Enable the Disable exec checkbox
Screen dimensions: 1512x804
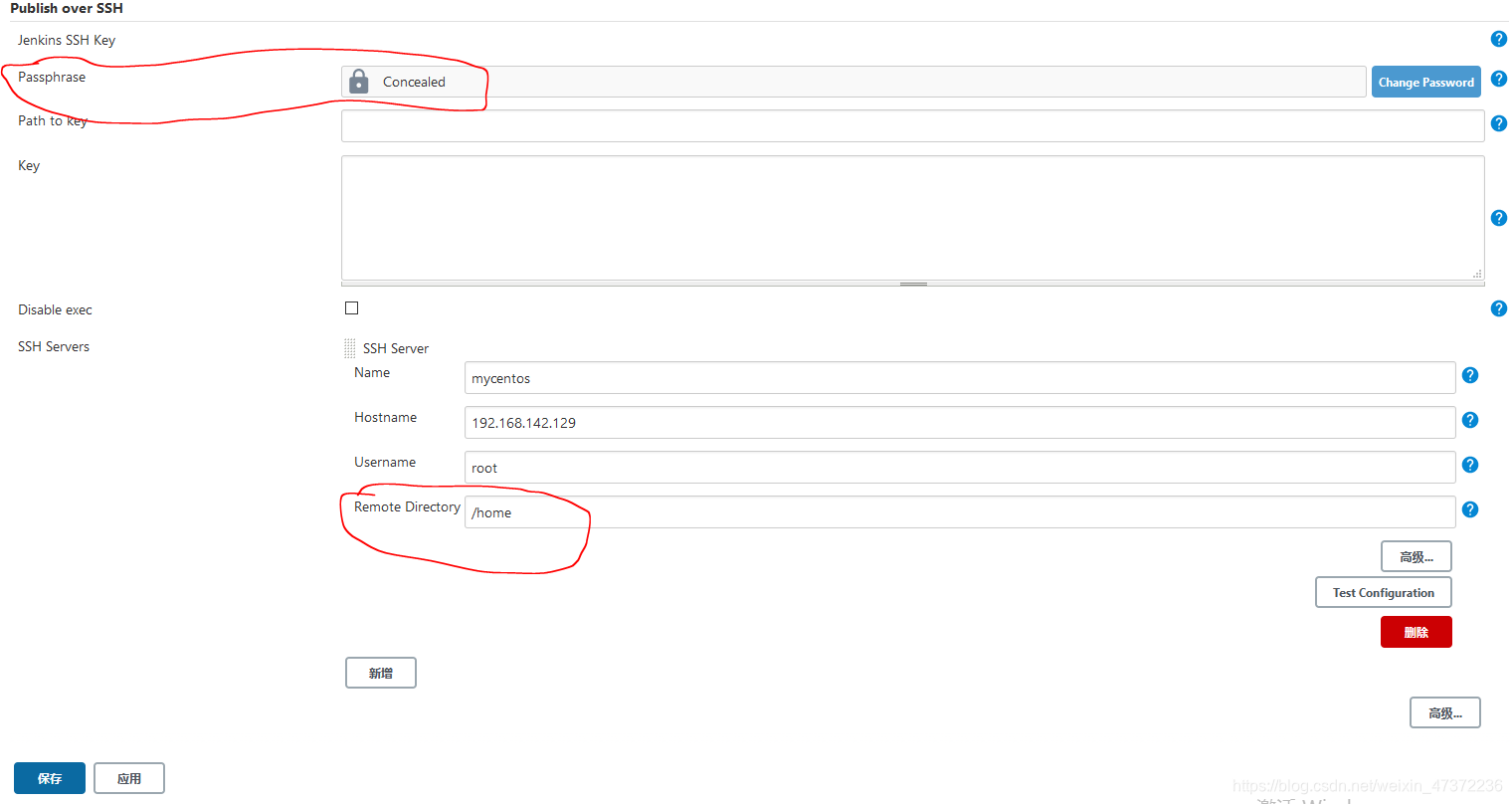tap(351, 308)
